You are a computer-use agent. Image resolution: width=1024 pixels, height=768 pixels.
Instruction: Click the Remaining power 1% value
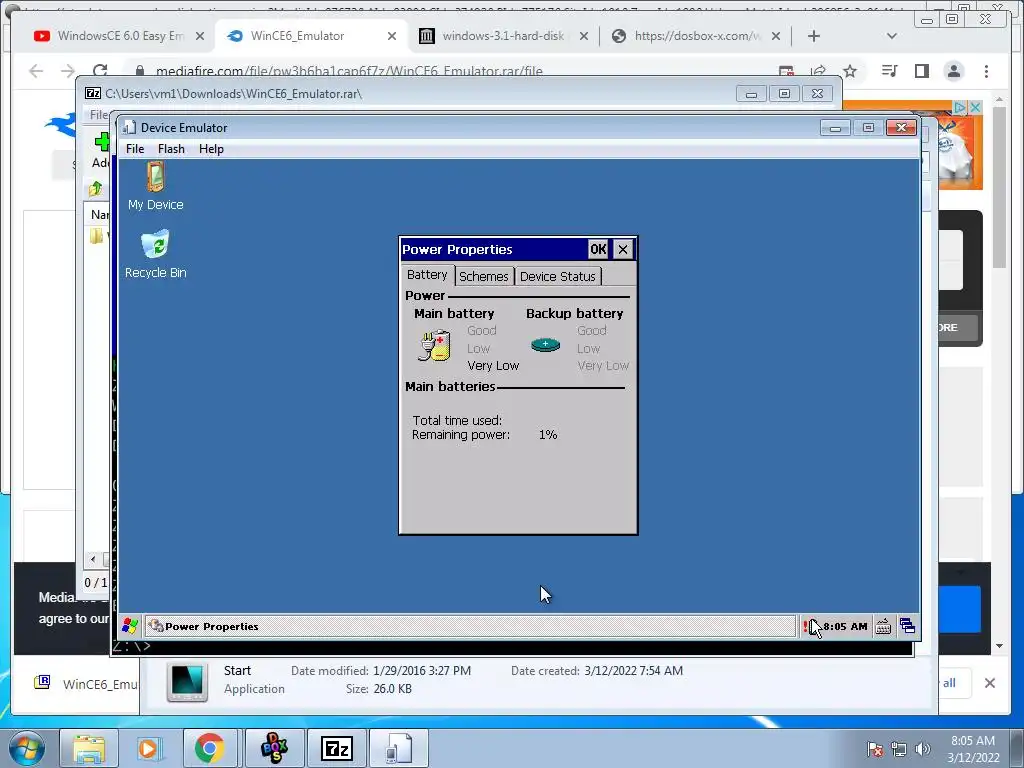(x=548, y=435)
